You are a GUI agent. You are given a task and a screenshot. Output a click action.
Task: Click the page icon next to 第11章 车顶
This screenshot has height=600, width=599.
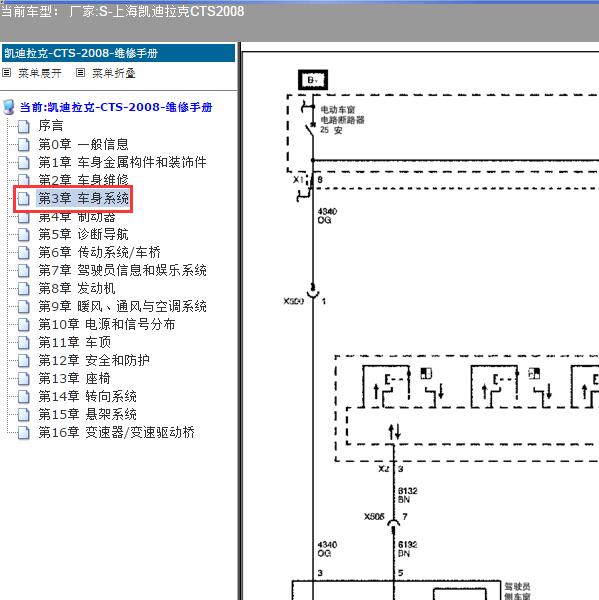24,342
